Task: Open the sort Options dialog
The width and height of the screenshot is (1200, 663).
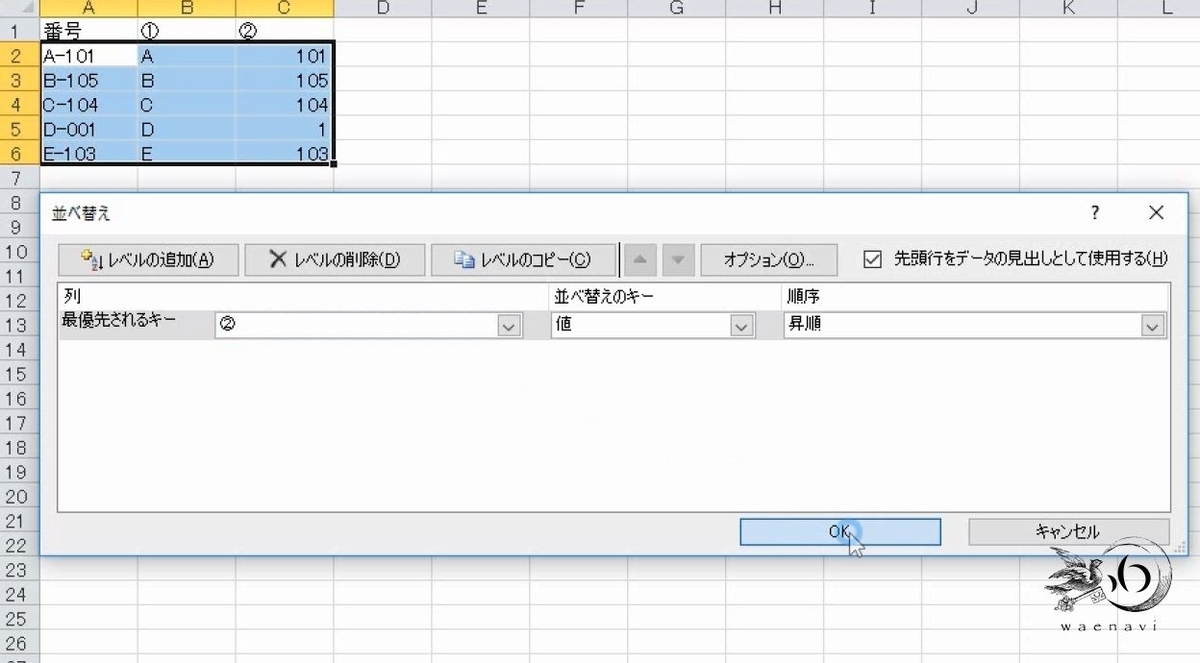Action: 768,259
